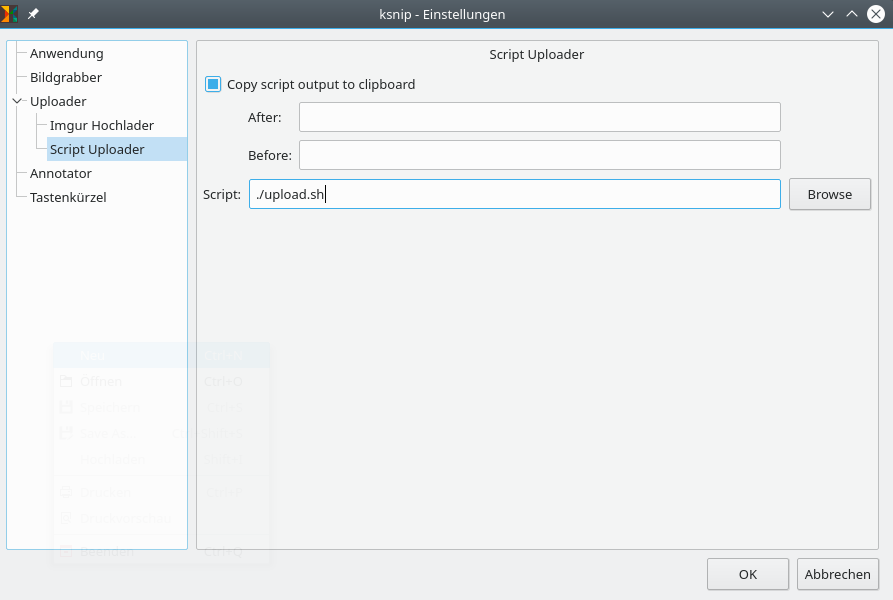Confirm settings with the OK button

pos(747,574)
